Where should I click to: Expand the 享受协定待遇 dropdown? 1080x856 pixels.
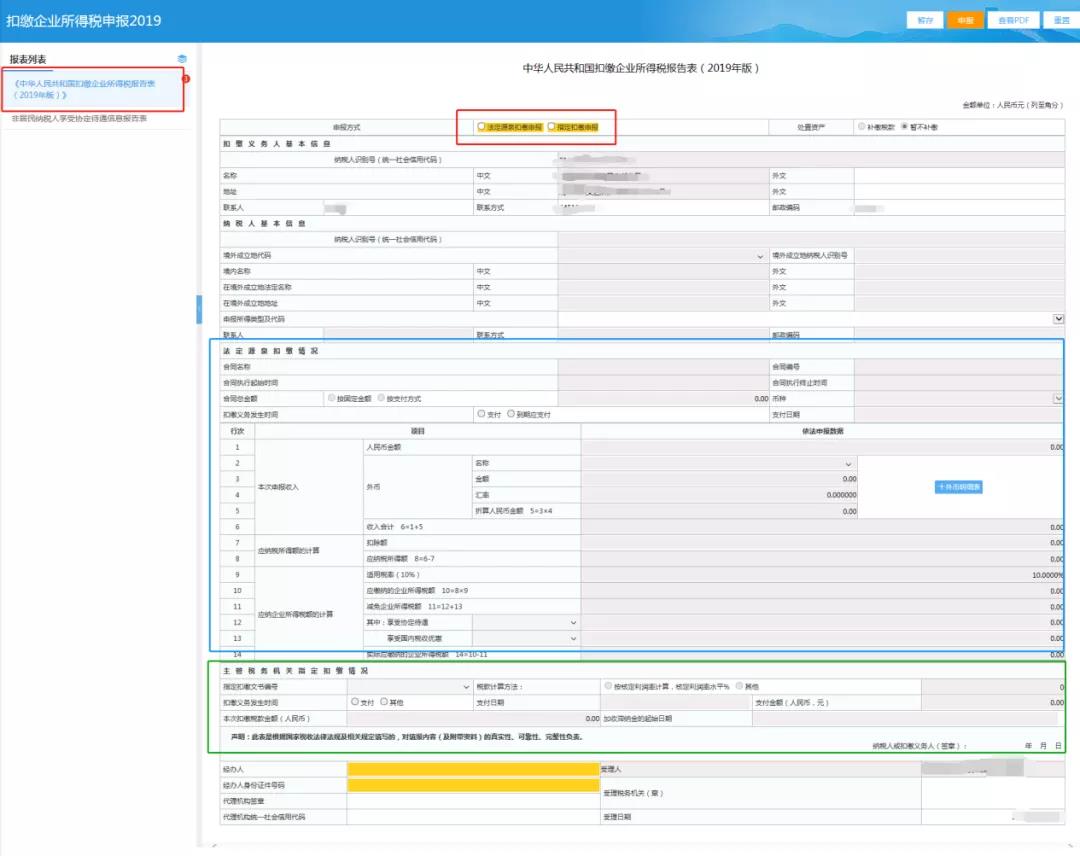click(x=573, y=622)
